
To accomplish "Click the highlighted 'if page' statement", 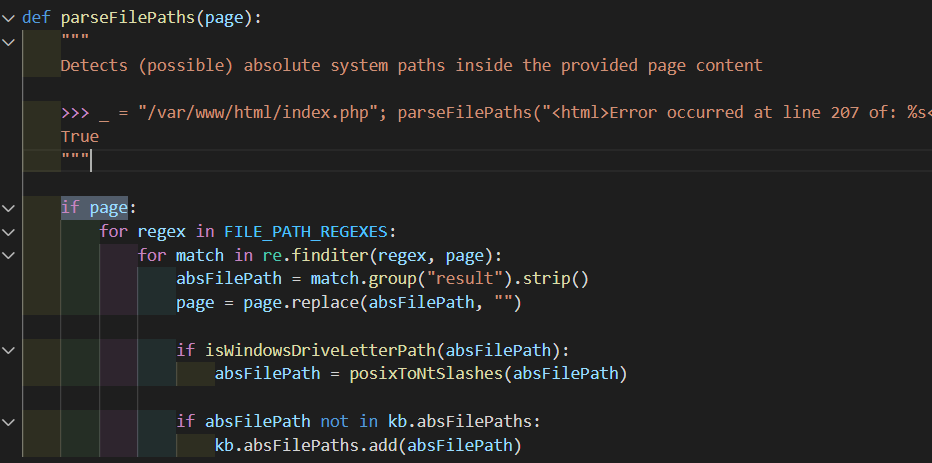I will point(95,208).
